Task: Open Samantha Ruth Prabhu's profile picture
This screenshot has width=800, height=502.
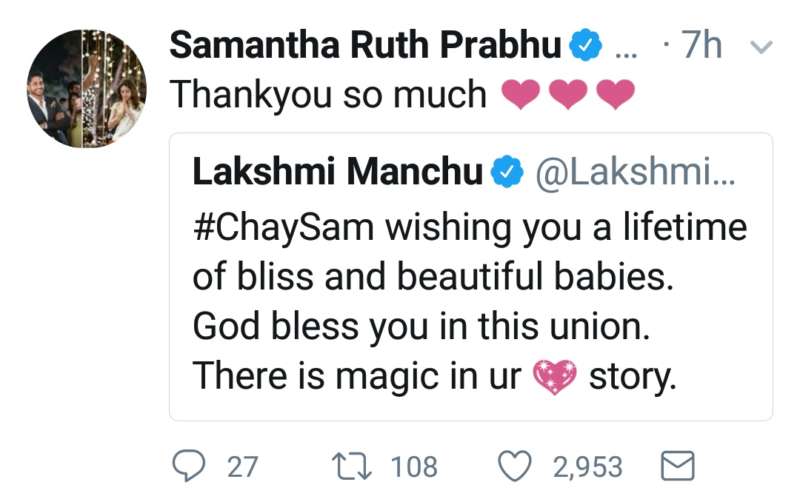Action: click(86, 89)
